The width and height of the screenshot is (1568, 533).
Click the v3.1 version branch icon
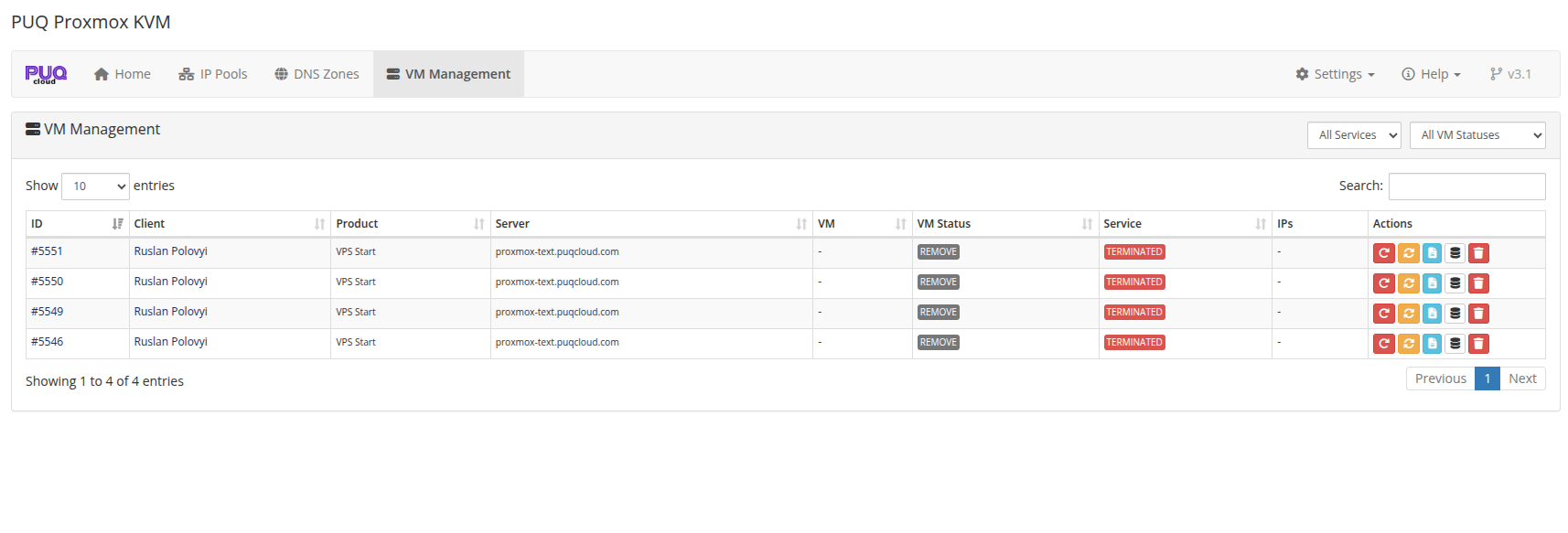(1498, 73)
